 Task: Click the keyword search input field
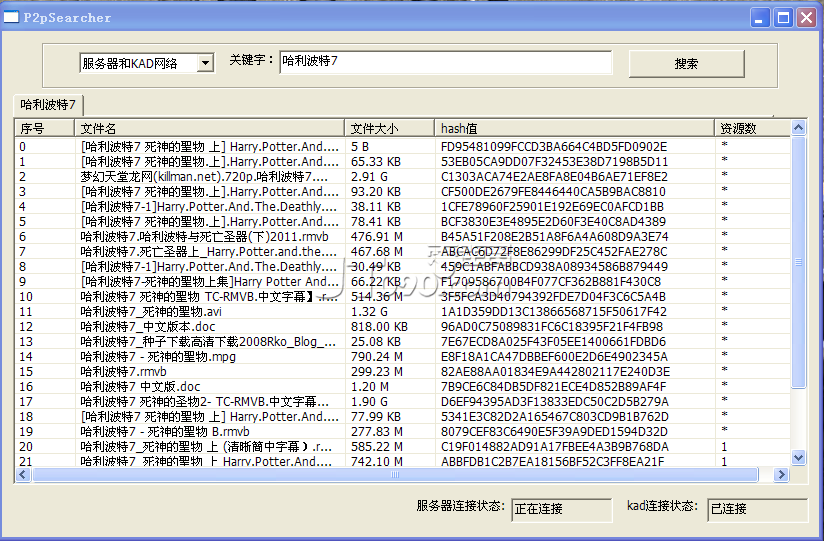[x=445, y=62]
